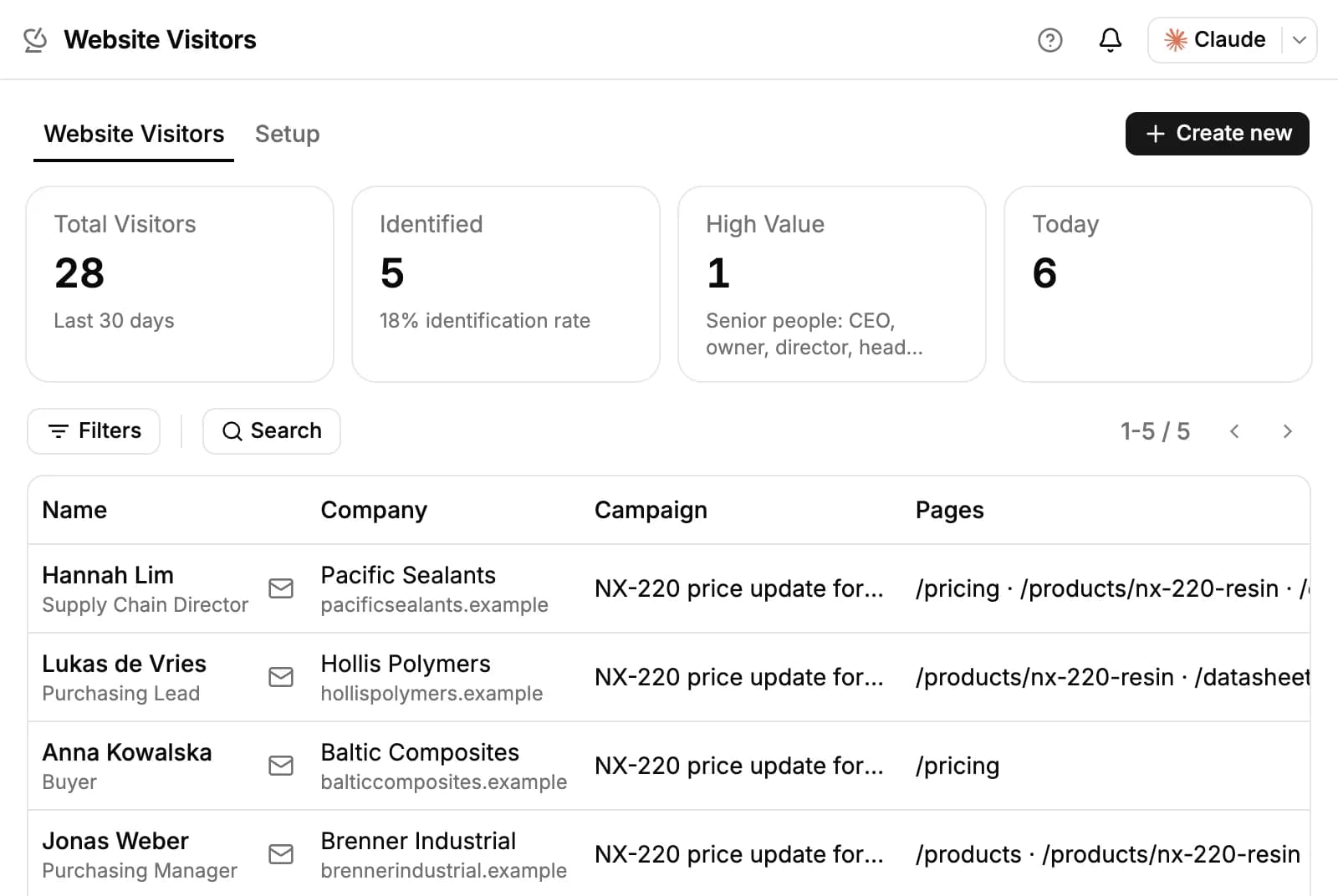Screen dimensions: 1338x896
Task: Click the Pacific Sealants company cell
Action: tap(434, 588)
